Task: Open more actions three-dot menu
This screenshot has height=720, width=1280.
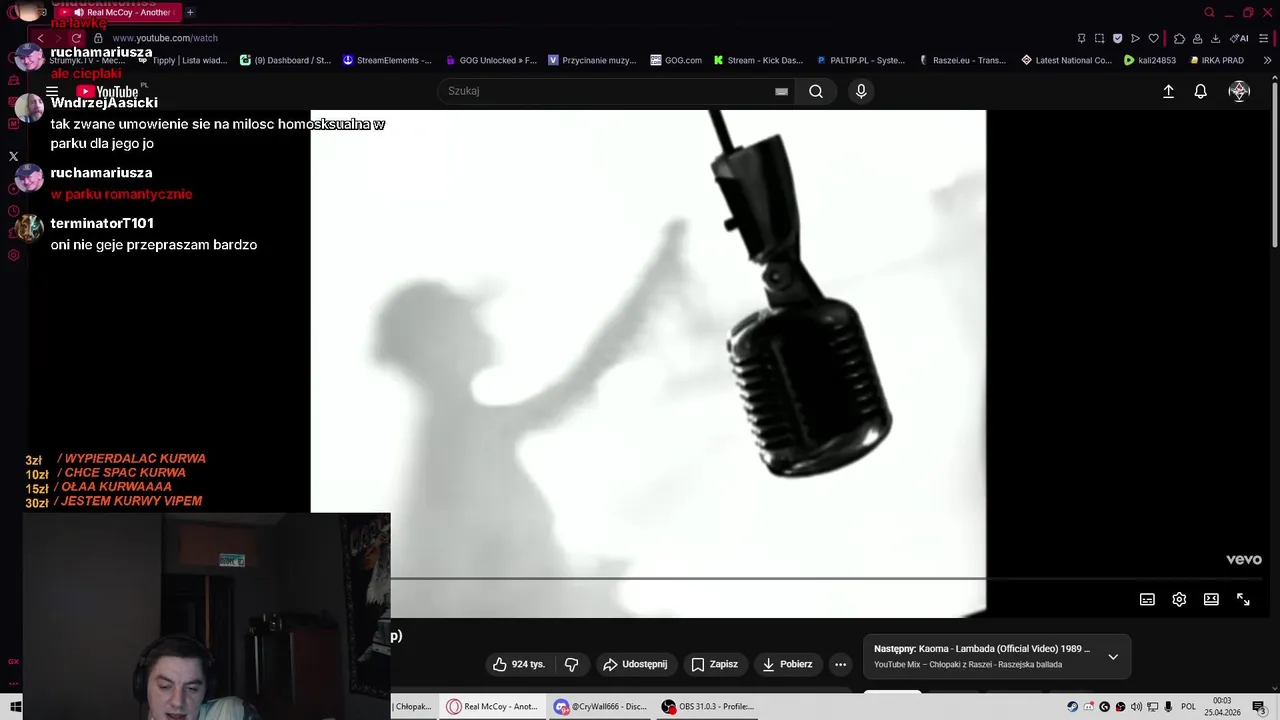Action: (841, 664)
